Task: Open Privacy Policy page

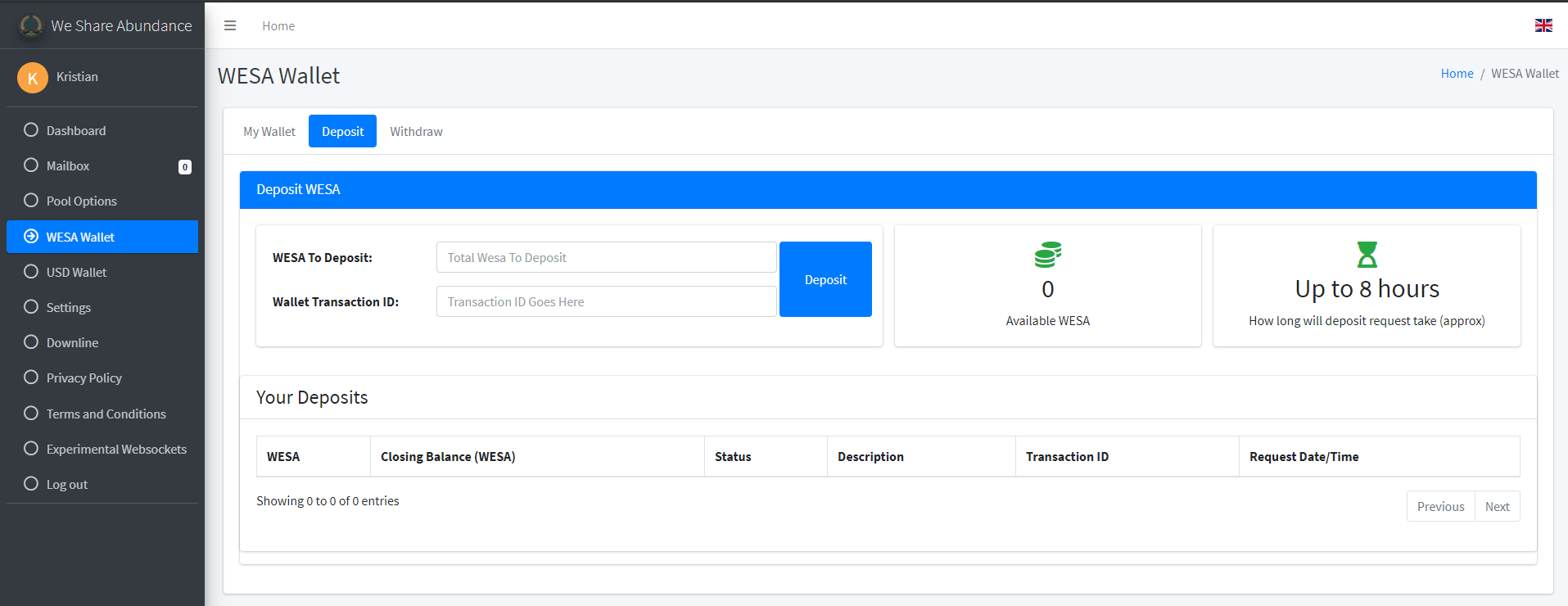Action: [x=102, y=378]
